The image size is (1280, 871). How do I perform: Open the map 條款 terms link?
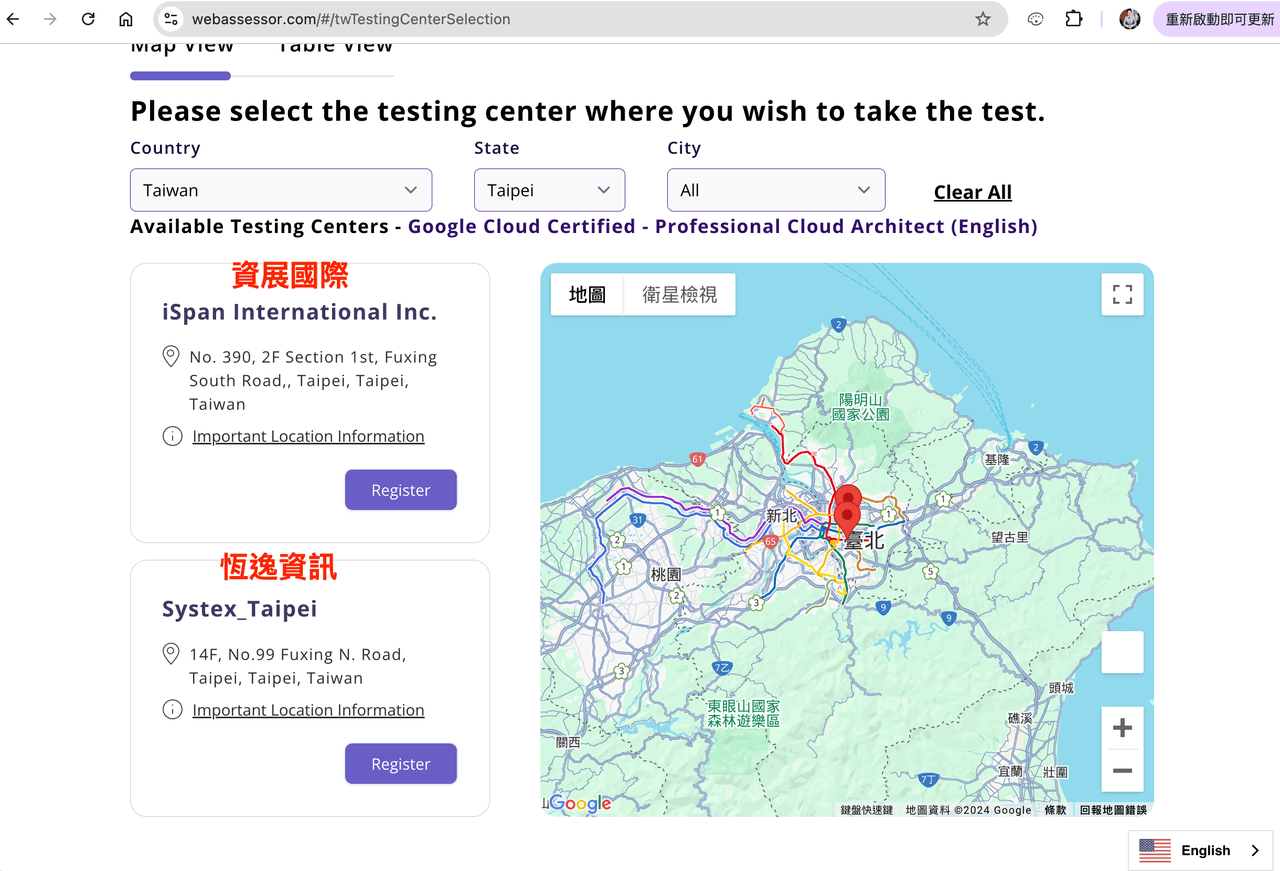1055,810
